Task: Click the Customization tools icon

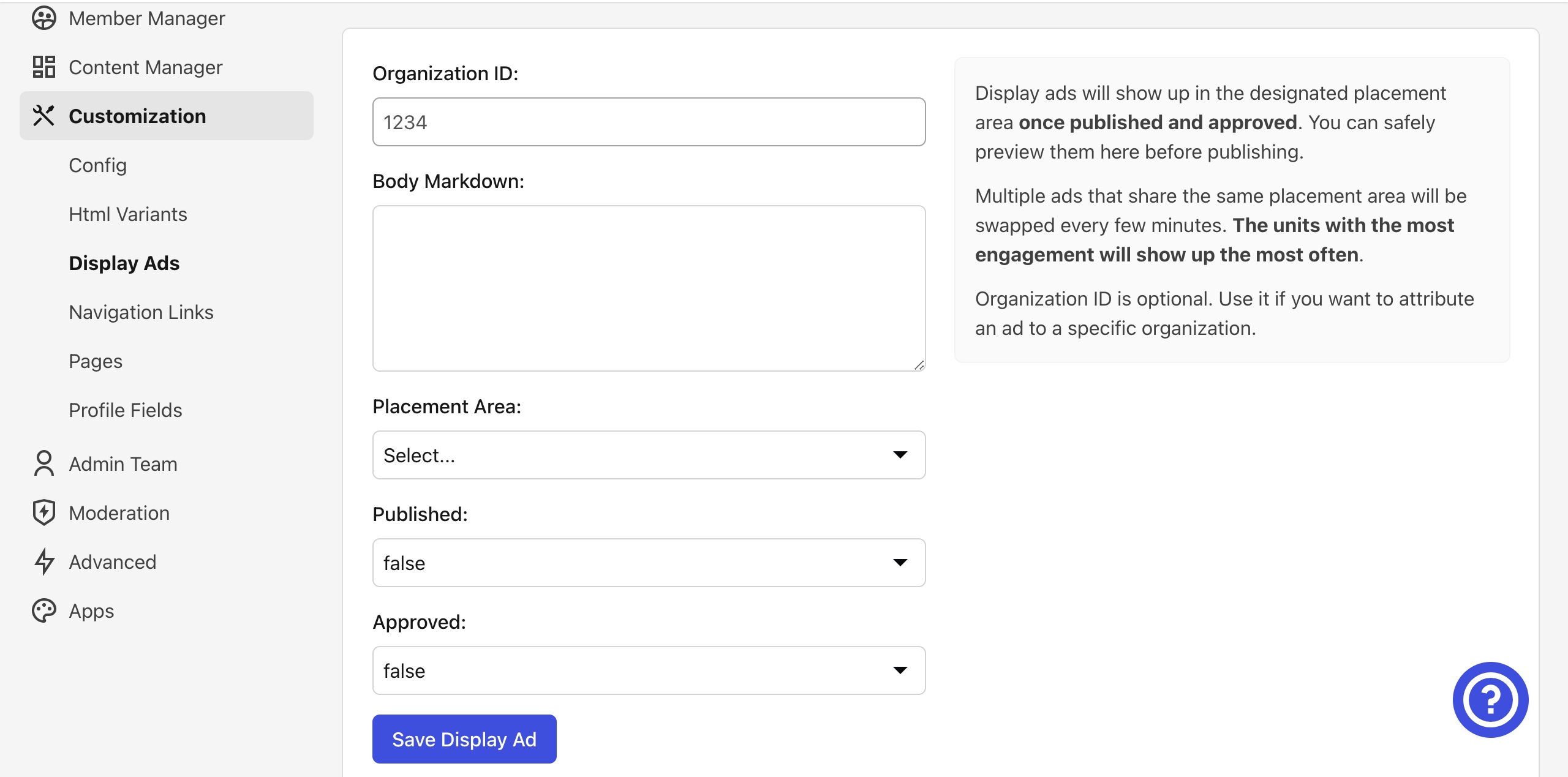Action: coord(43,115)
